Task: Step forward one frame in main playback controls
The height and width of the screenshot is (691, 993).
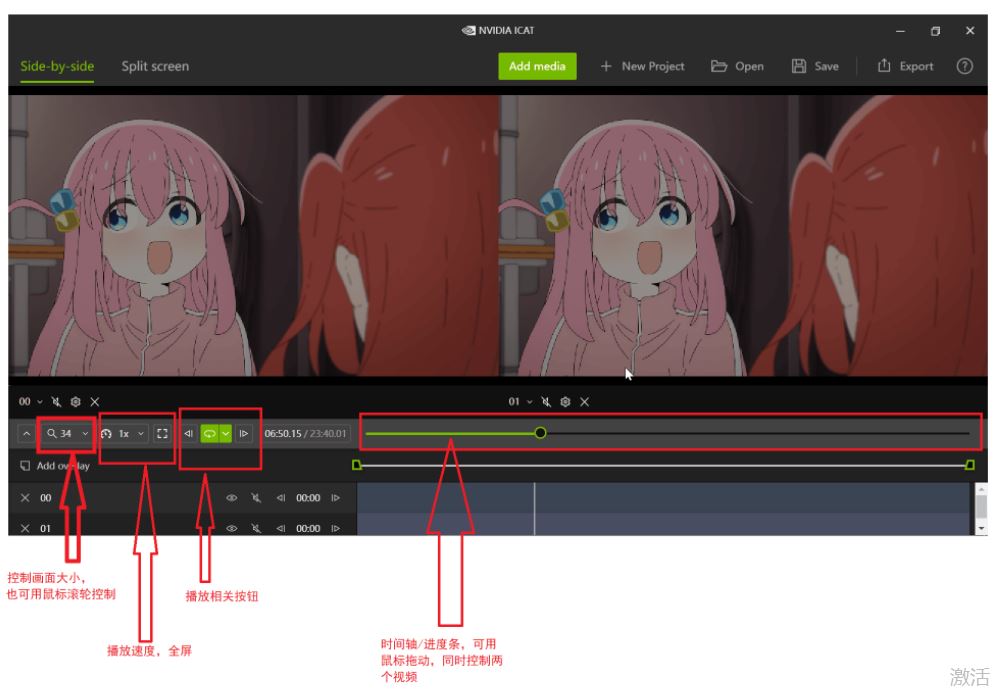Action: click(x=244, y=433)
